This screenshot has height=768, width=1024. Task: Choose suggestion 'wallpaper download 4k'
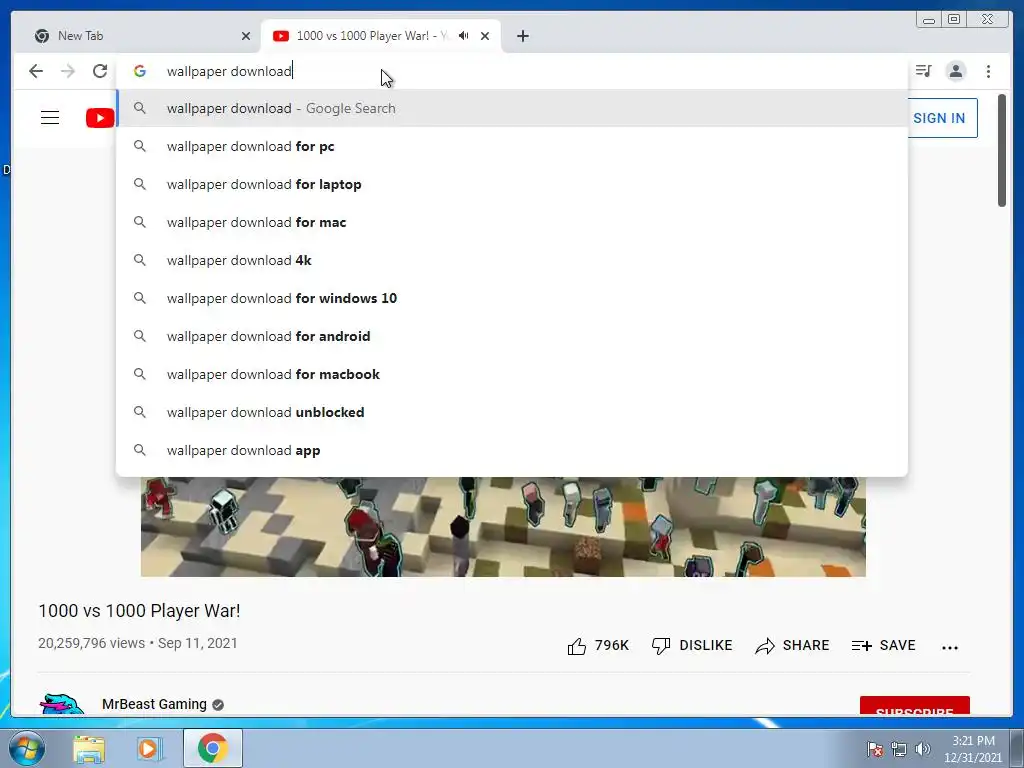pos(512,260)
